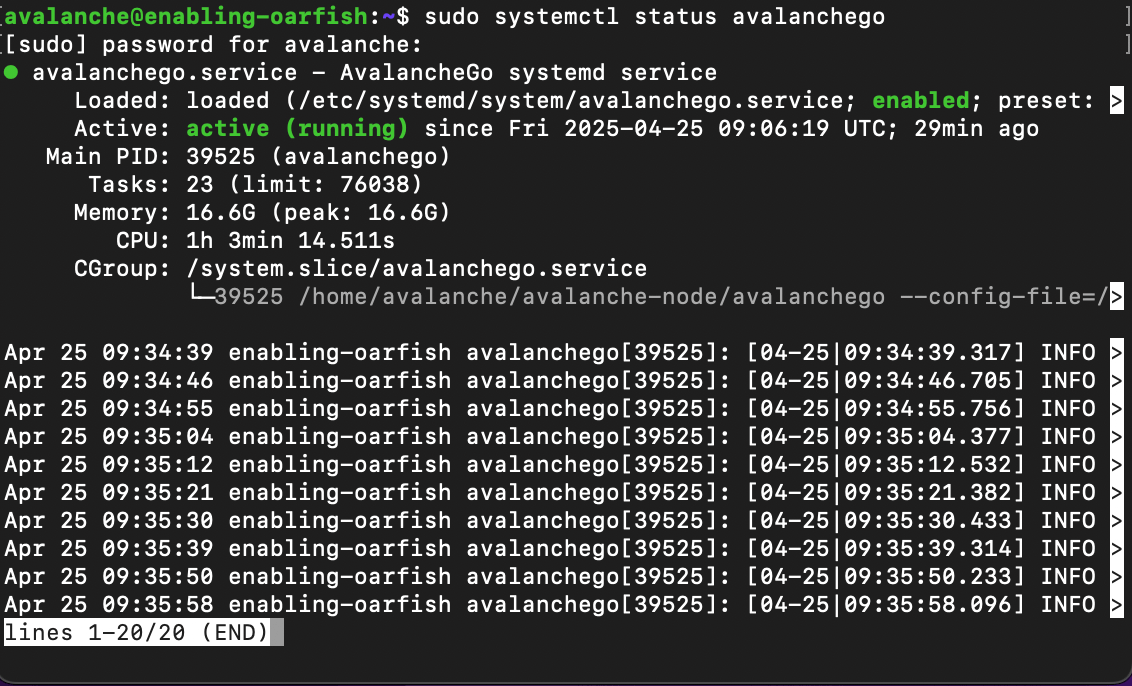Click the "lines 1-20/20 (END)" pager status
Screen dimensions: 1132x686
[136, 633]
